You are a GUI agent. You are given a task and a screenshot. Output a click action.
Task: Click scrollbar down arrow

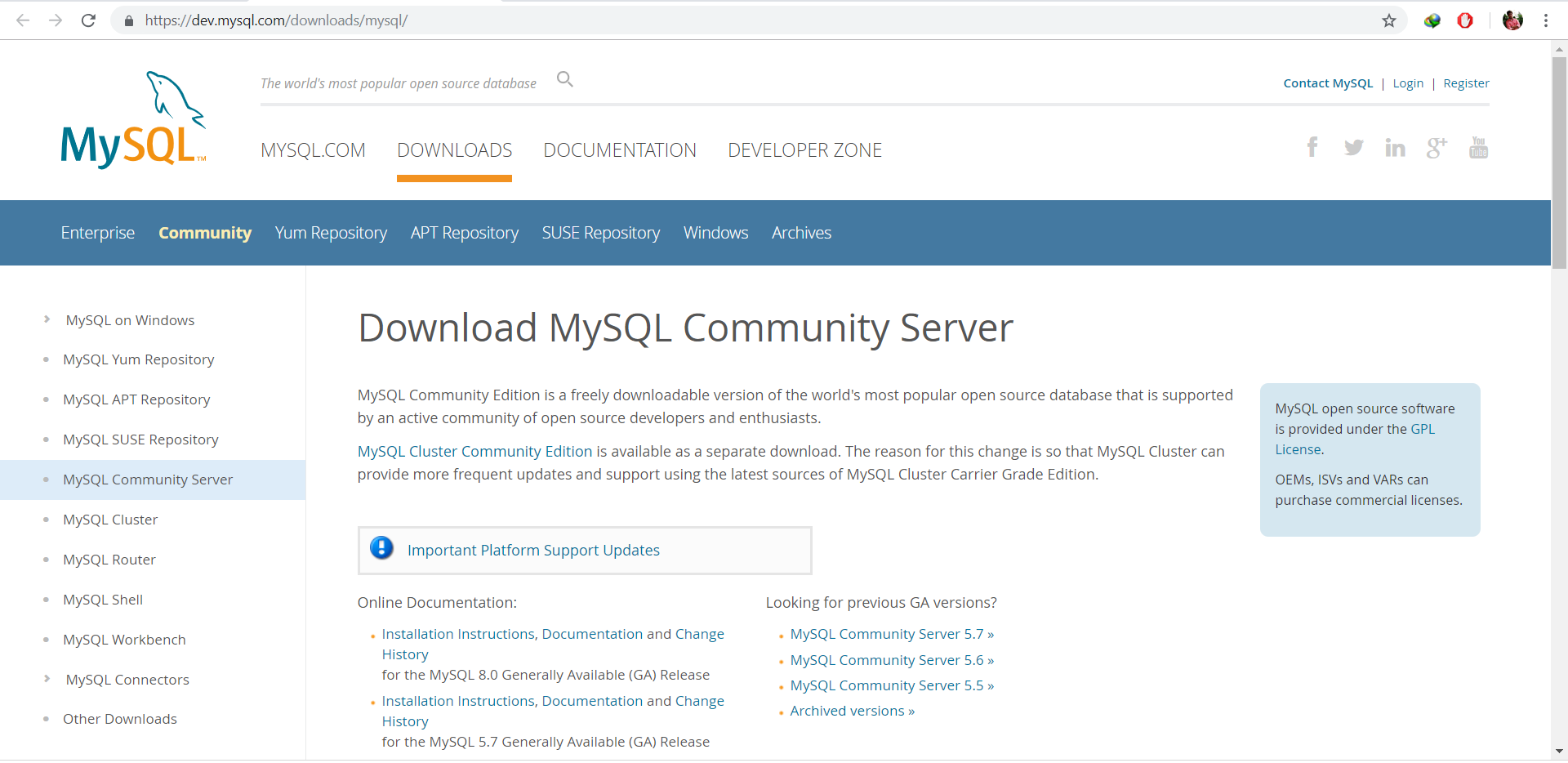pos(1559,751)
